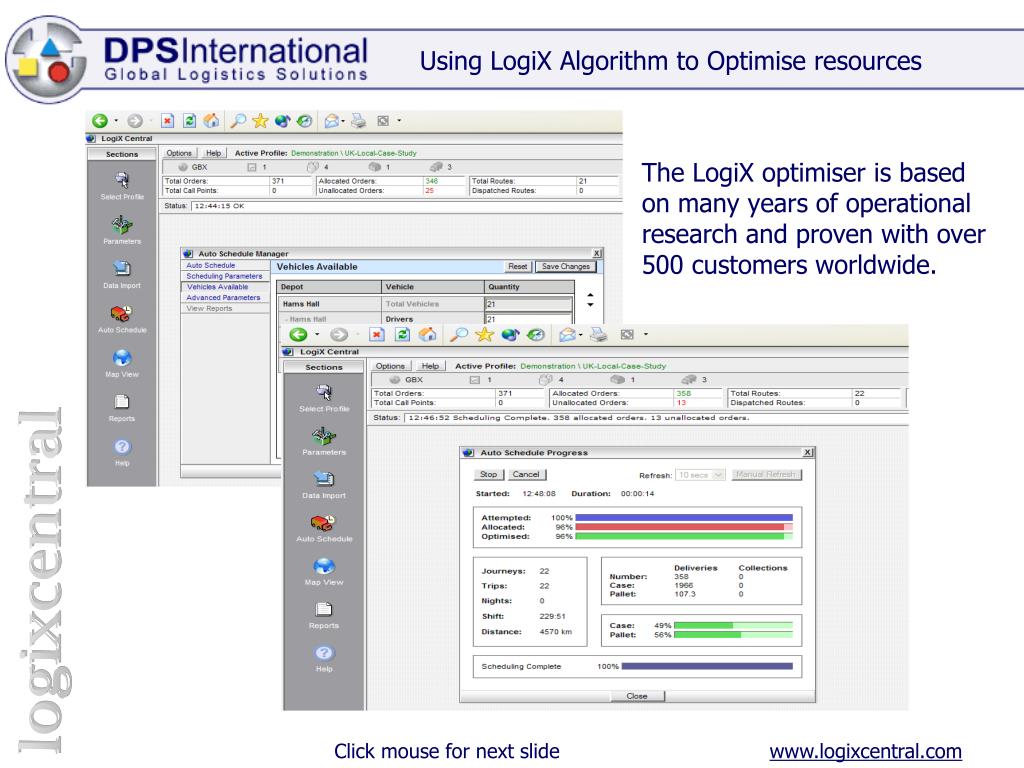Screen dimensions: 1024x768
Task: Click Vehicles Available scroll arrows
Action: (590, 300)
